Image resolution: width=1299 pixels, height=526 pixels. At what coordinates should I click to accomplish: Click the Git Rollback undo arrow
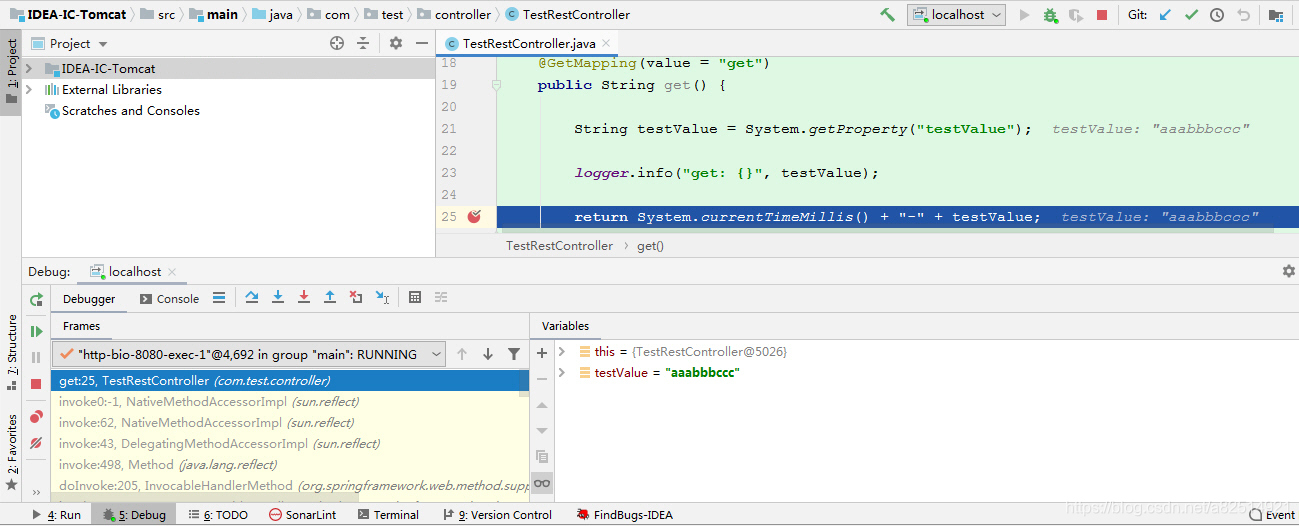(1243, 15)
